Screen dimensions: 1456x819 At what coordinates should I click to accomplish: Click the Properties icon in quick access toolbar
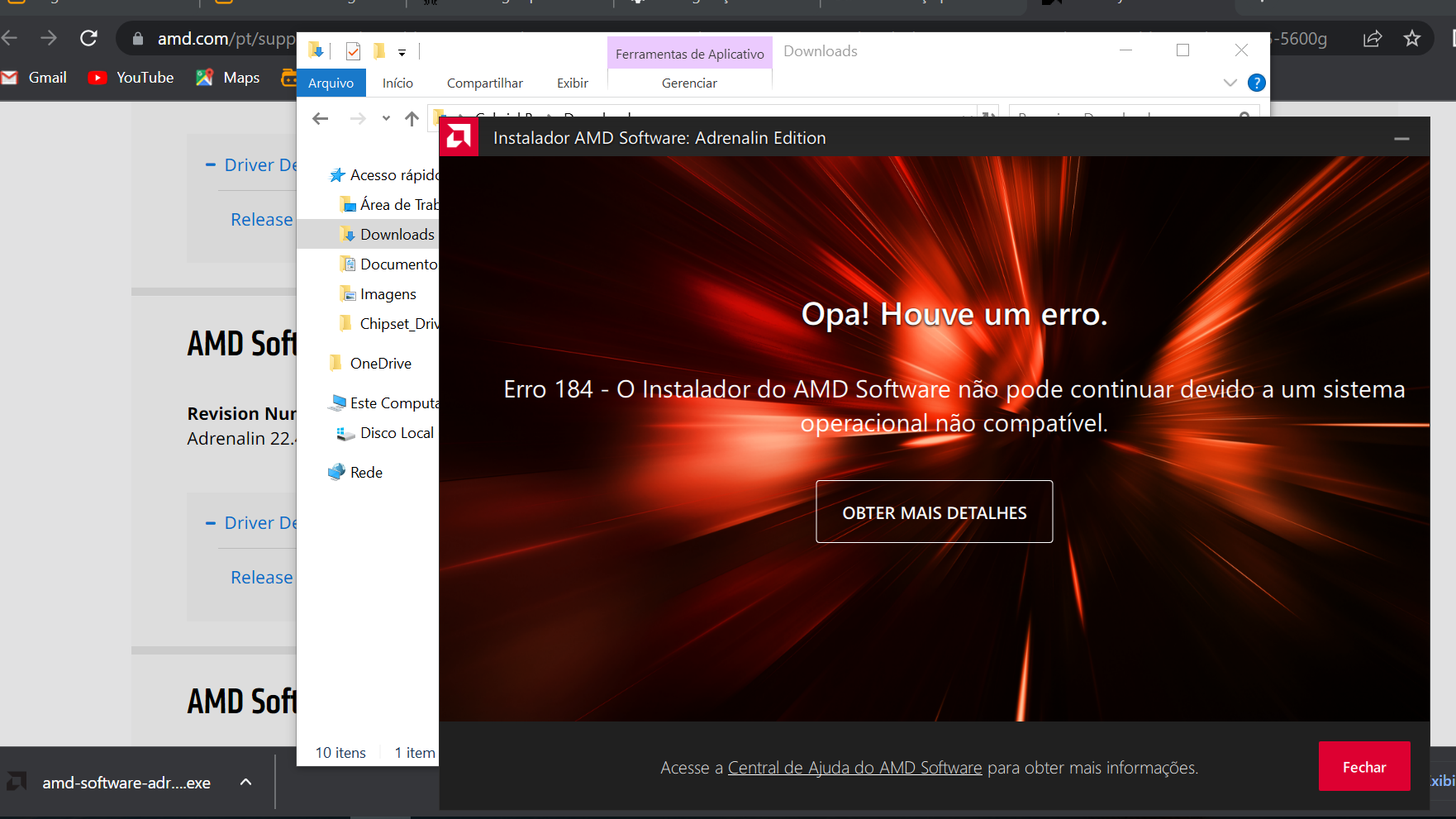click(353, 51)
